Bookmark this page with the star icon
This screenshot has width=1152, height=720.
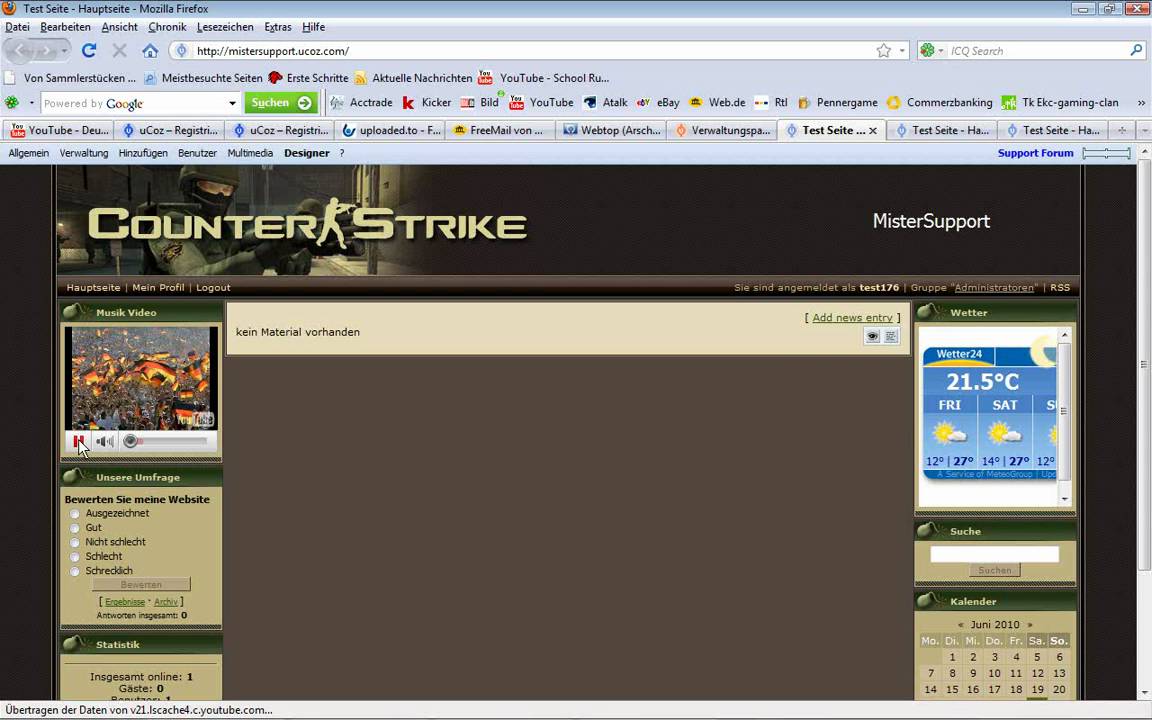(x=883, y=50)
